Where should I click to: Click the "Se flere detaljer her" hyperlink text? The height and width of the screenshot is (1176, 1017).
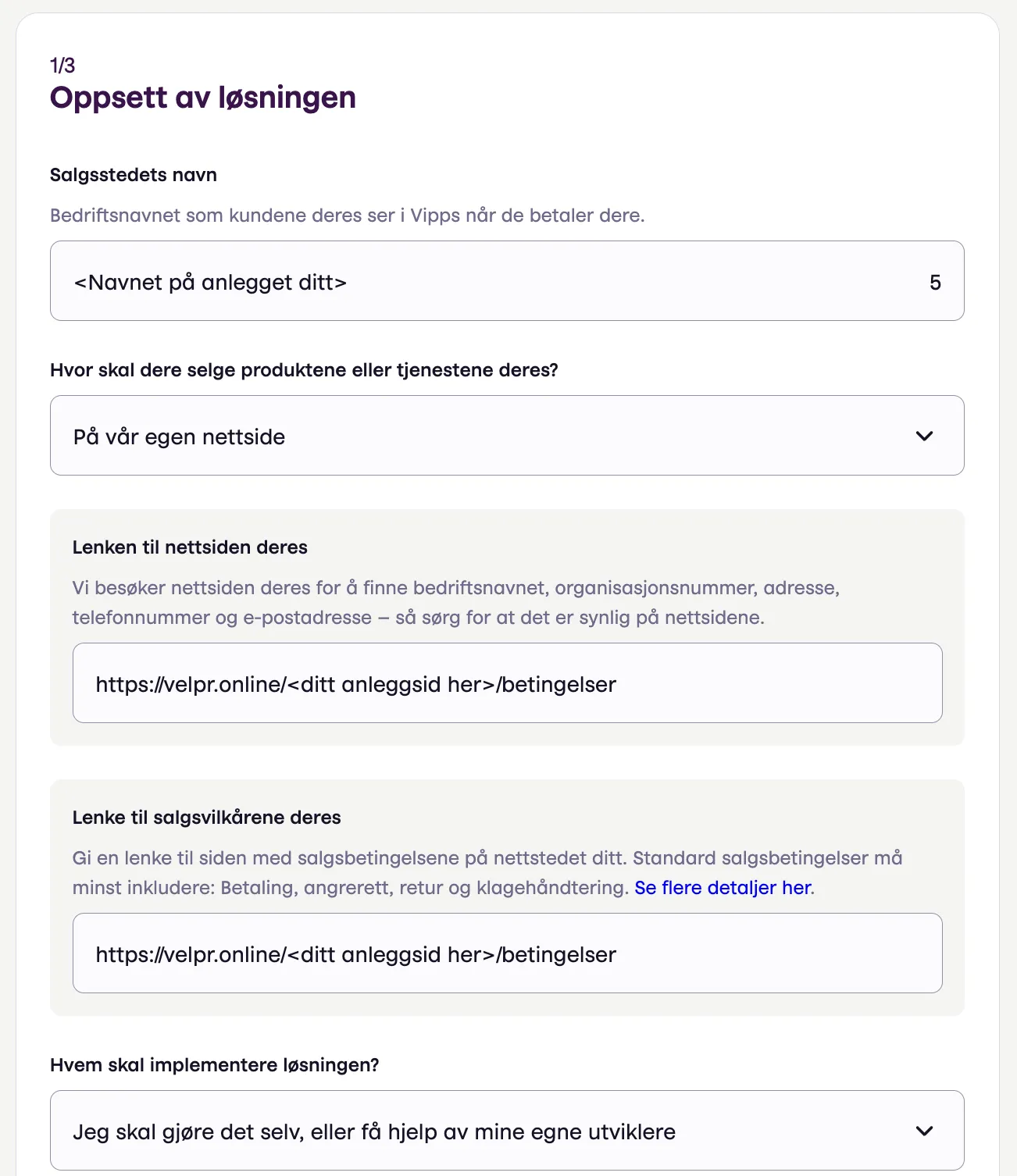click(x=722, y=887)
